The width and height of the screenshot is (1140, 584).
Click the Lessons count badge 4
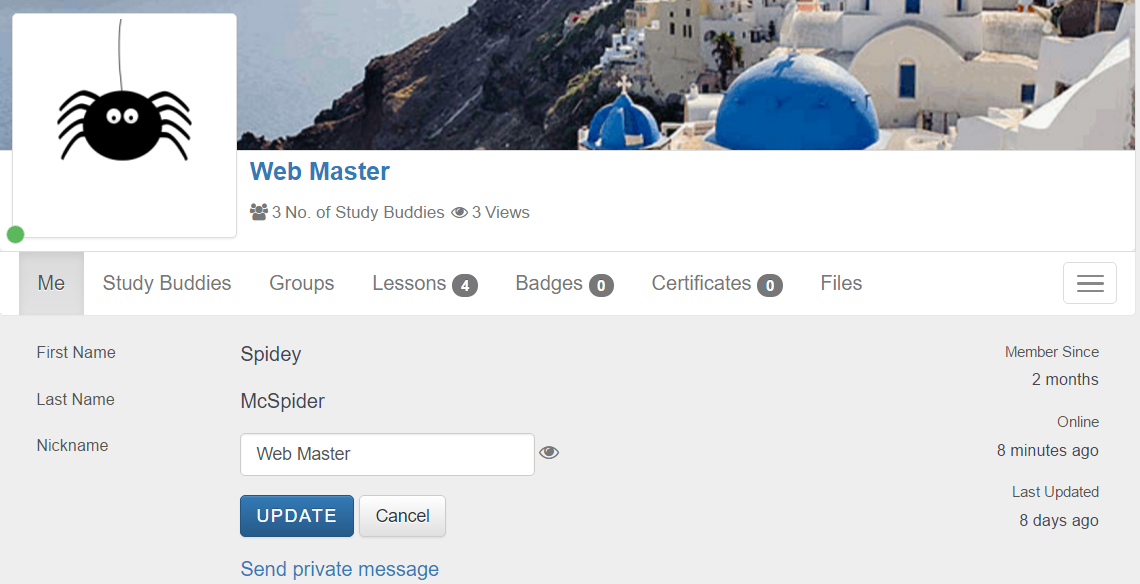coord(465,285)
